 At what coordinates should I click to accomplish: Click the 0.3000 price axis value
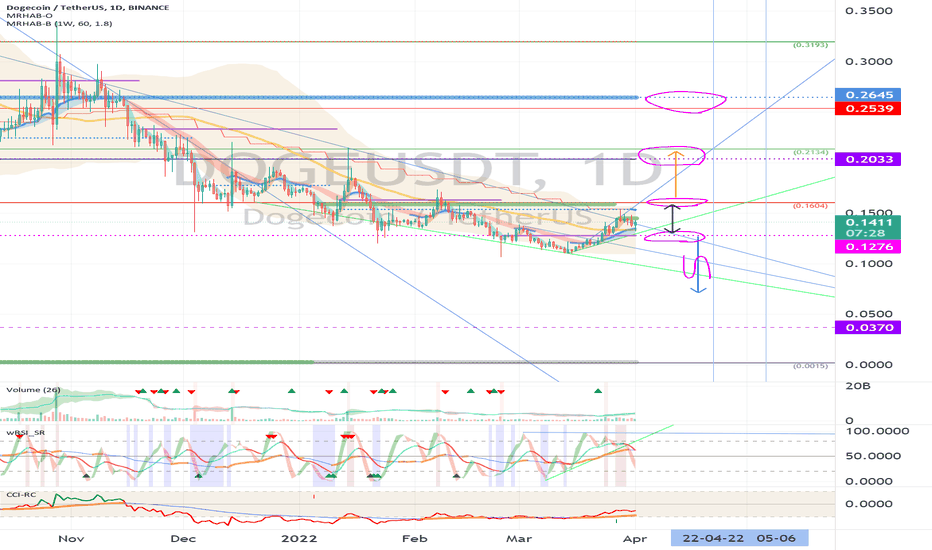pyautogui.click(x=868, y=62)
